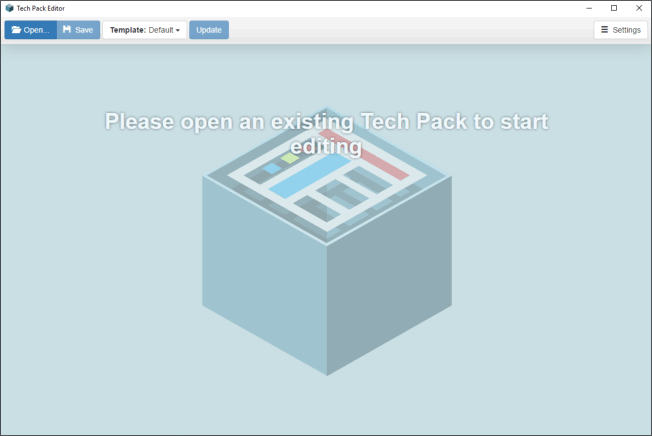Close the Tech Pack Editor window

[x=639, y=8]
